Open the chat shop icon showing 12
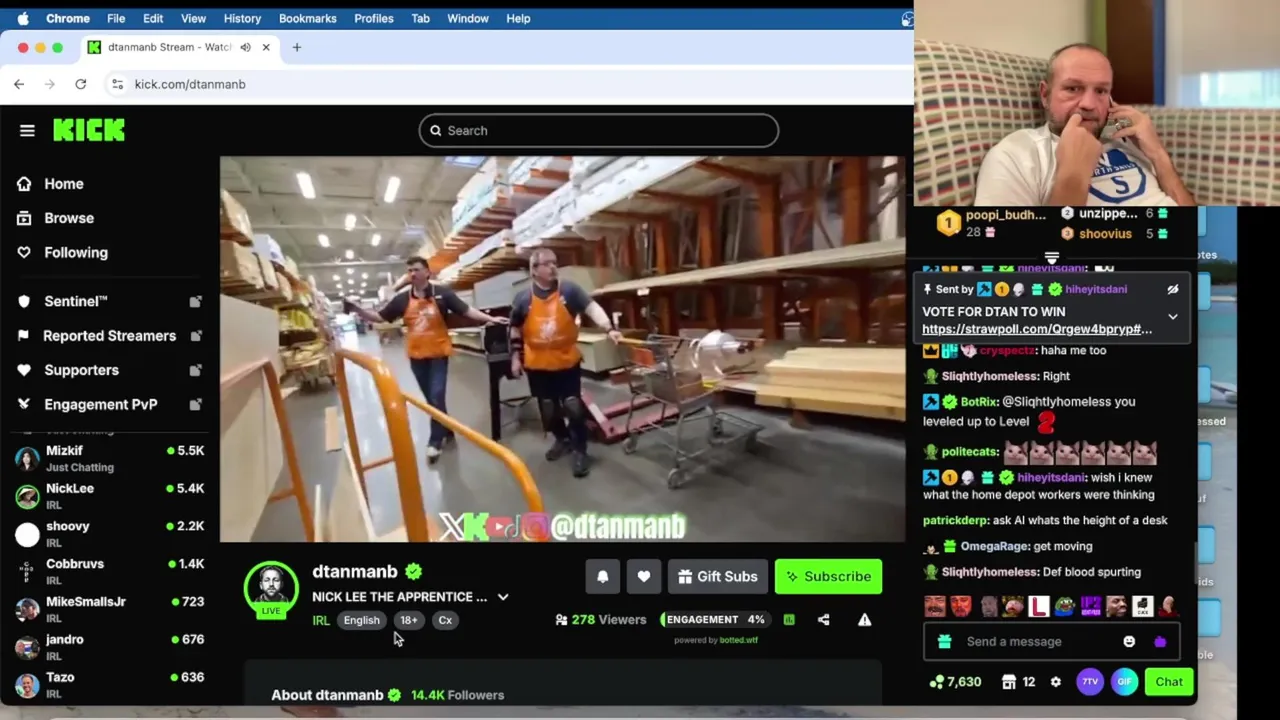The image size is (1280, 720). point(1019,682)
